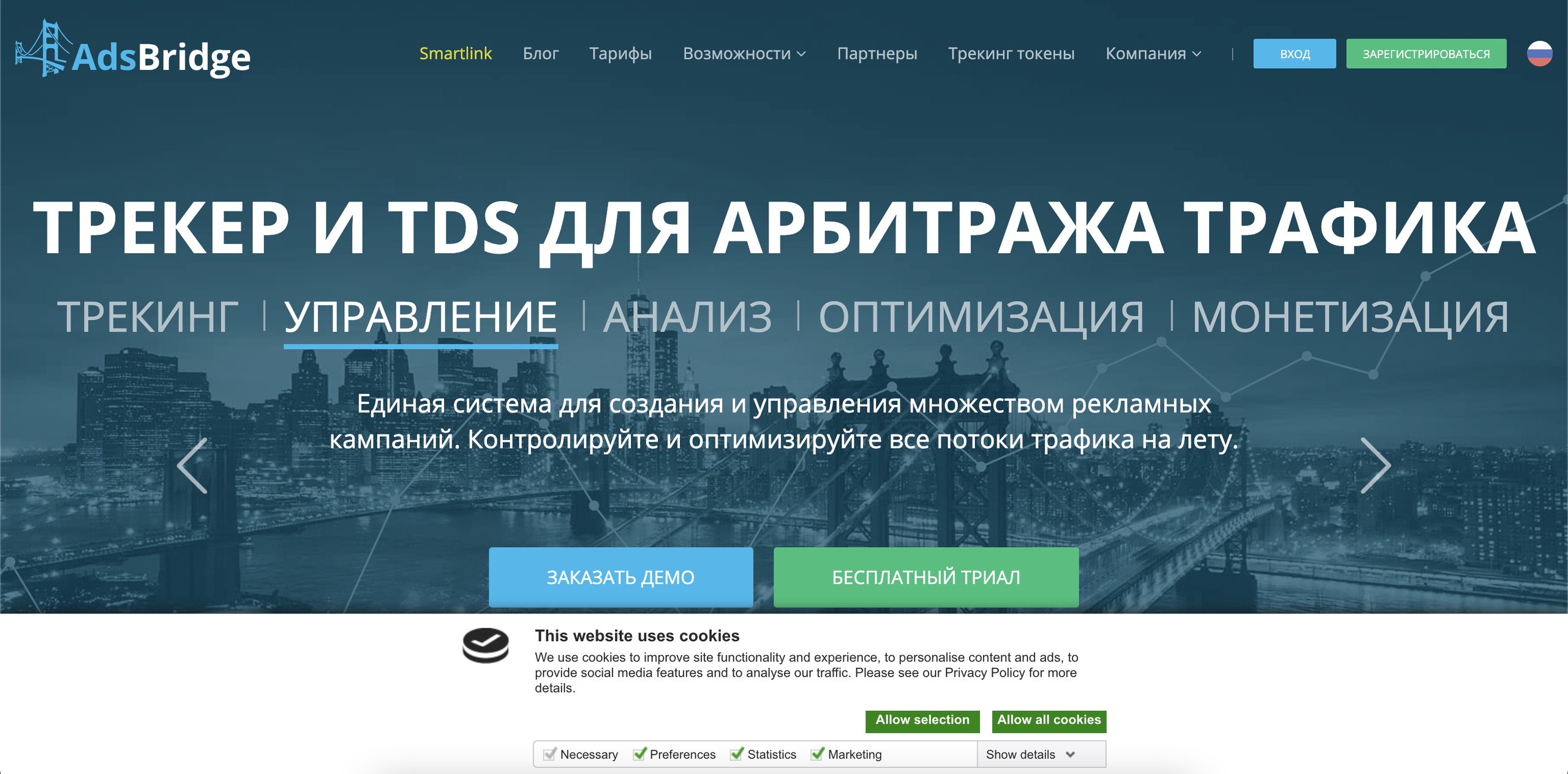Open the Компания dropdown menu
The image size is (1568, 774).
[1153, 54]
